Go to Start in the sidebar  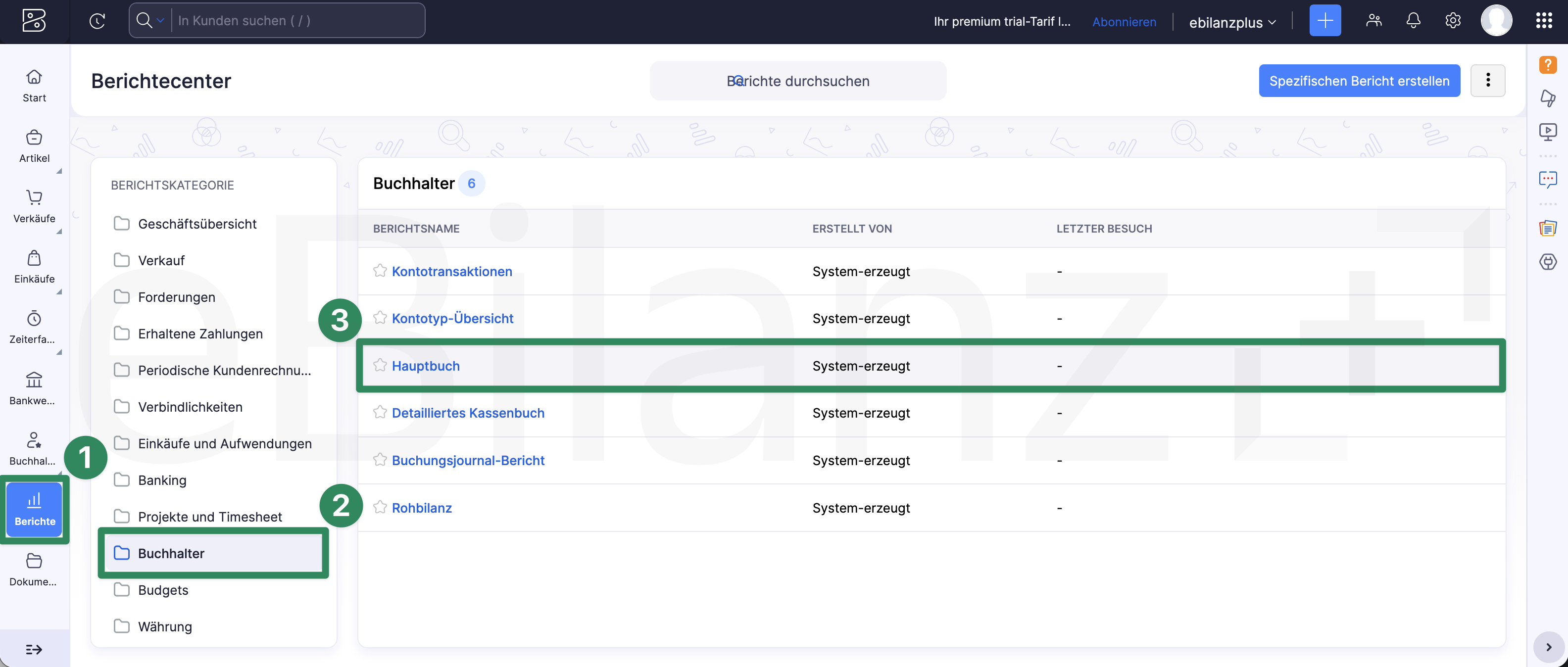[x=34, y=86]
